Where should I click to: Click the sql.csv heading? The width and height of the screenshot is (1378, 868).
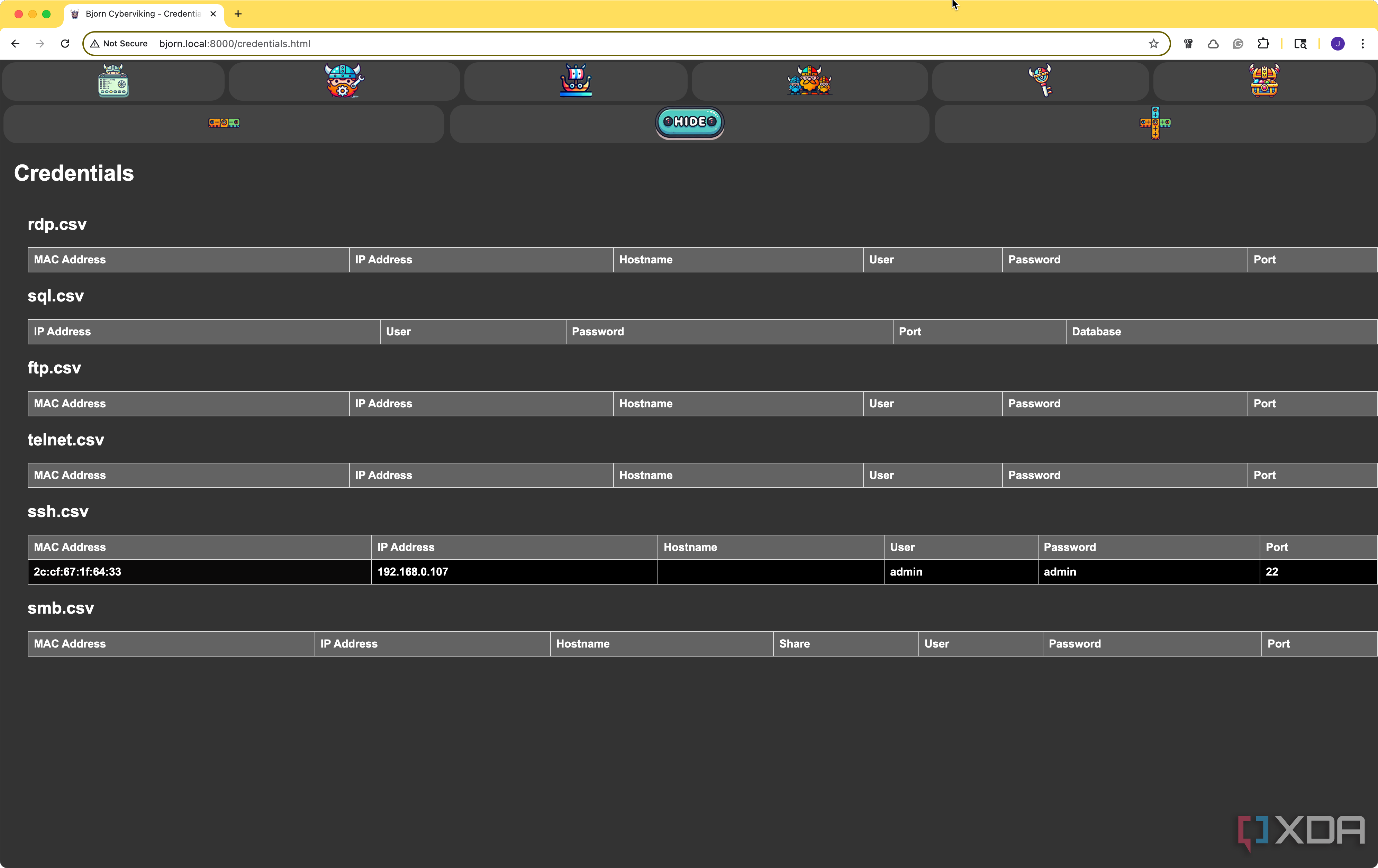[55, 296]
